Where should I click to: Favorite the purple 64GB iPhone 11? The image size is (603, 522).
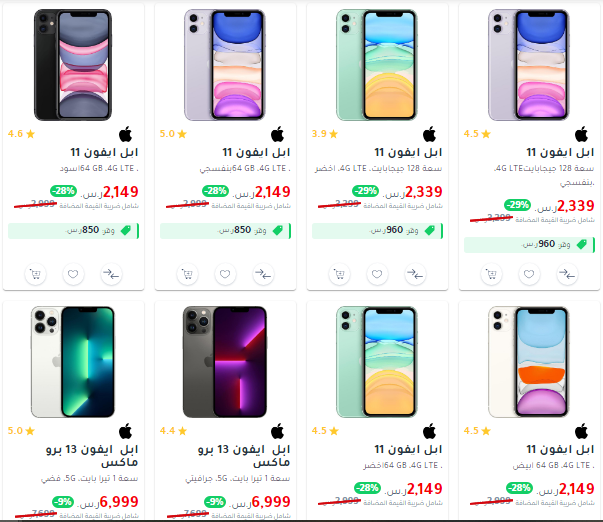pos(225,275)
